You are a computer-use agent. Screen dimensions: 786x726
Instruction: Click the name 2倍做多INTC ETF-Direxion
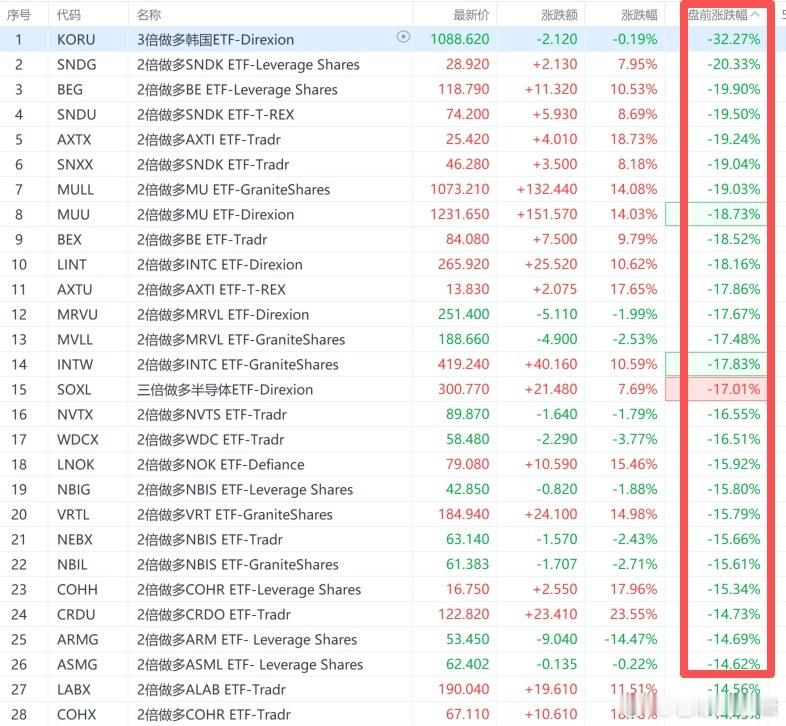(220, 265)
